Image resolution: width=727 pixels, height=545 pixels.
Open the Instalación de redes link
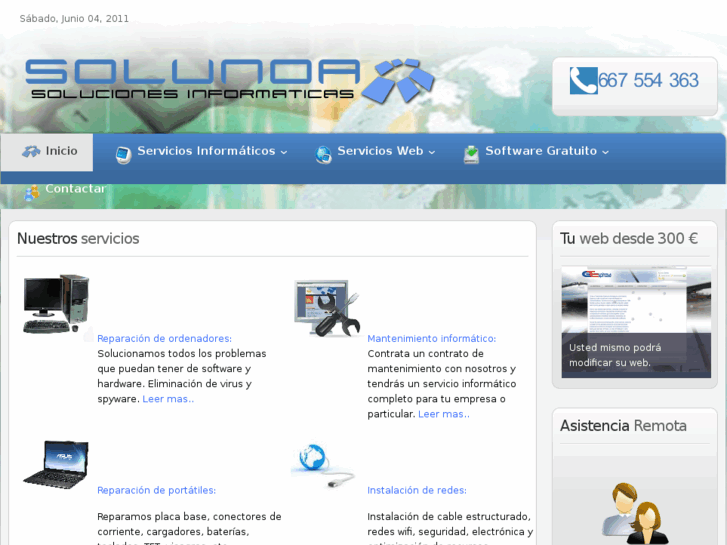tap(417, 490)
